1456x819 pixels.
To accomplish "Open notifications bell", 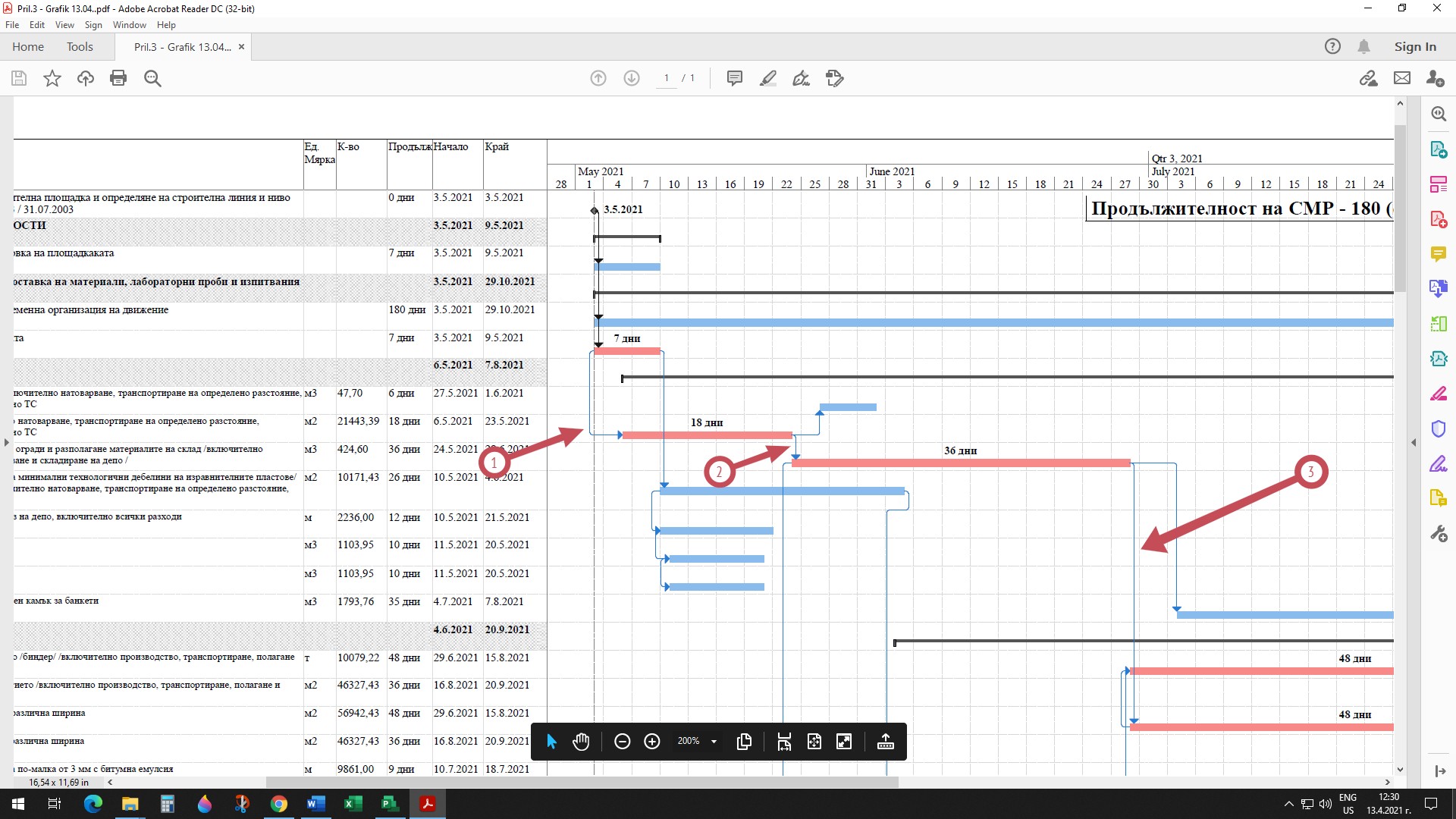I will 1363,46.
